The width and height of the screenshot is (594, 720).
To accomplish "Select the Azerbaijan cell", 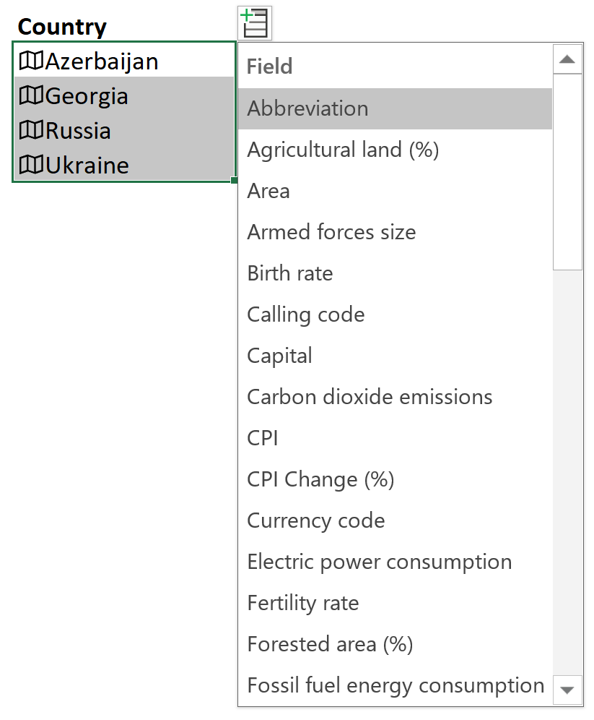I will [x=124, y=60].
